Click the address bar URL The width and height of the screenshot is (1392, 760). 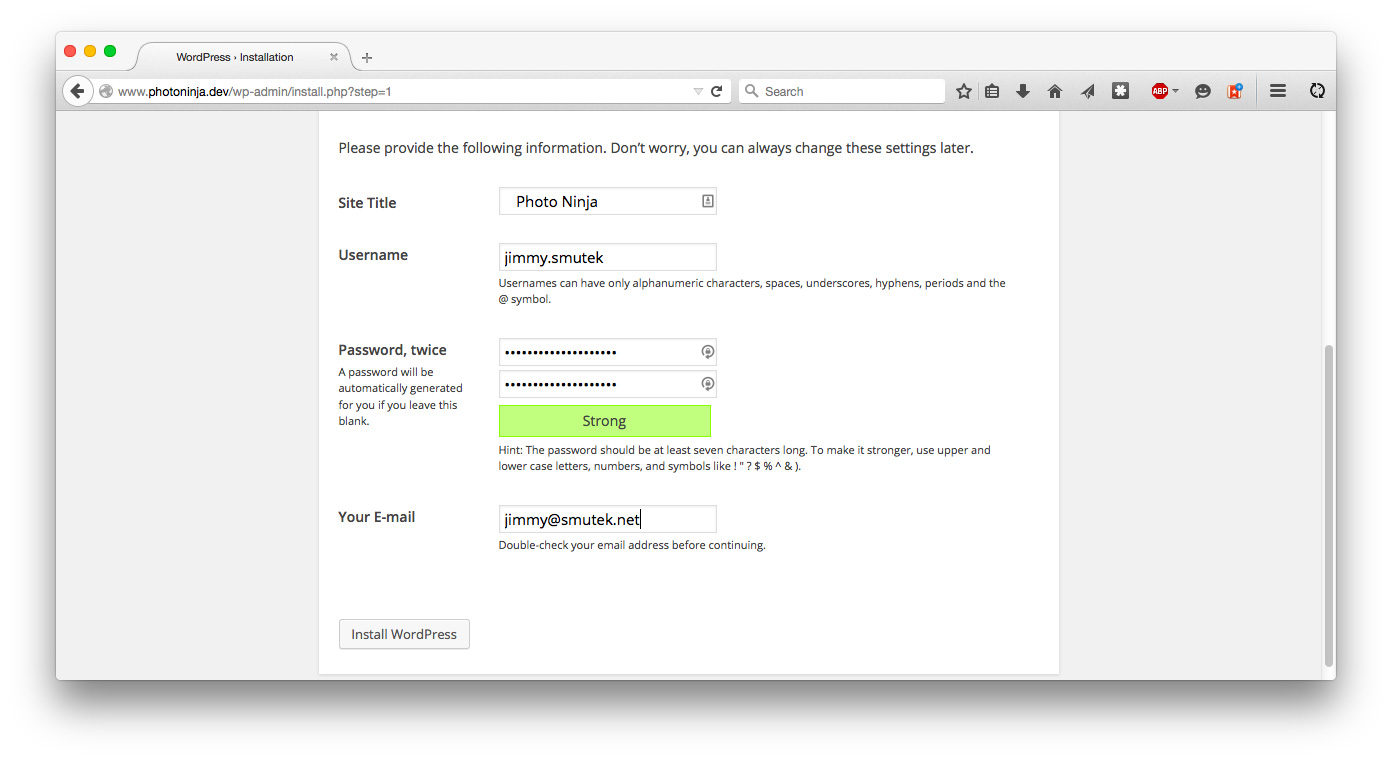(254, 91)
